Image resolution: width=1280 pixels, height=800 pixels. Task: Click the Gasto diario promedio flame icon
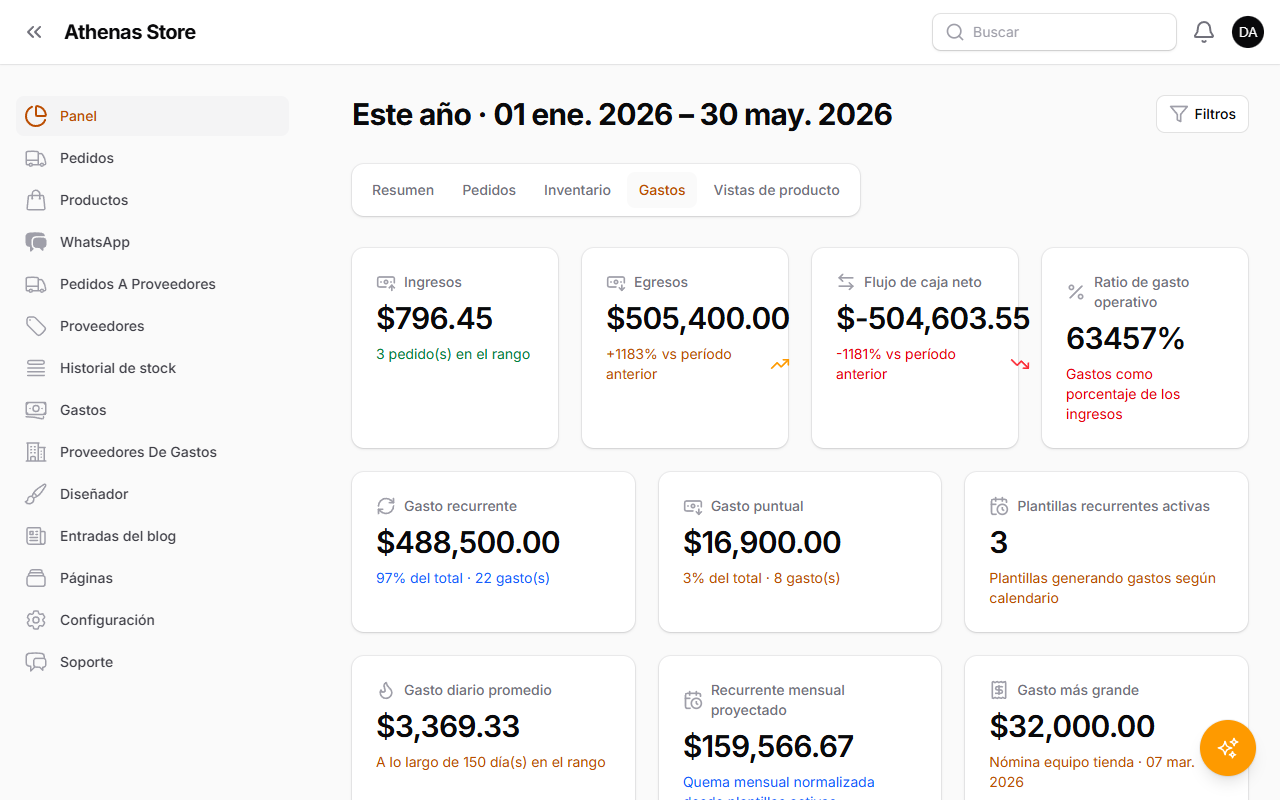click(x=386, y=690)
